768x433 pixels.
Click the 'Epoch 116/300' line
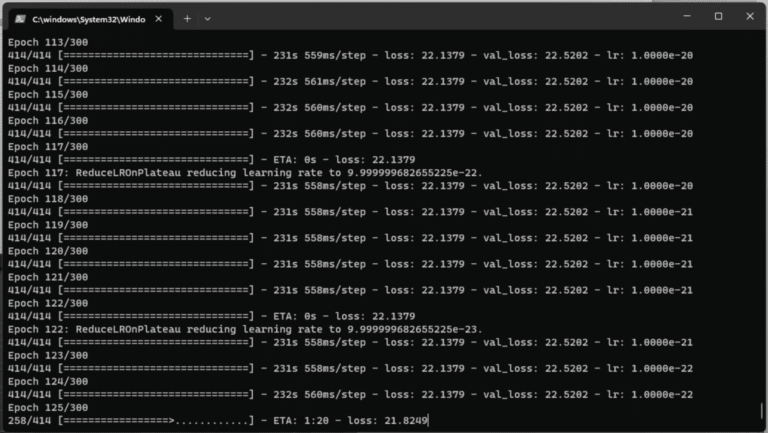click(x=48, y=120)
